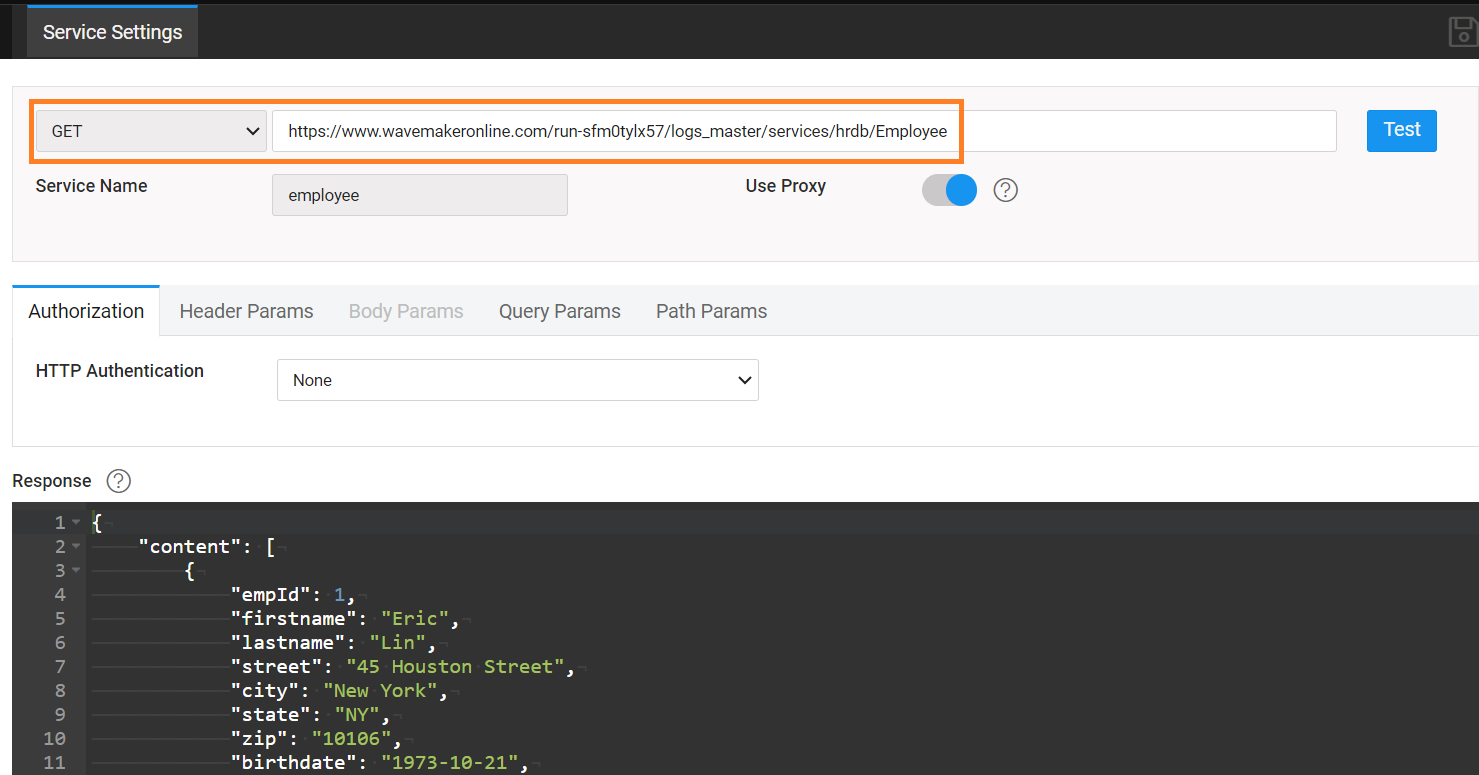The height and width of the screenshot is (775, 1479).
Task: Fold the object starting at line 3
Action: (76, 571)
